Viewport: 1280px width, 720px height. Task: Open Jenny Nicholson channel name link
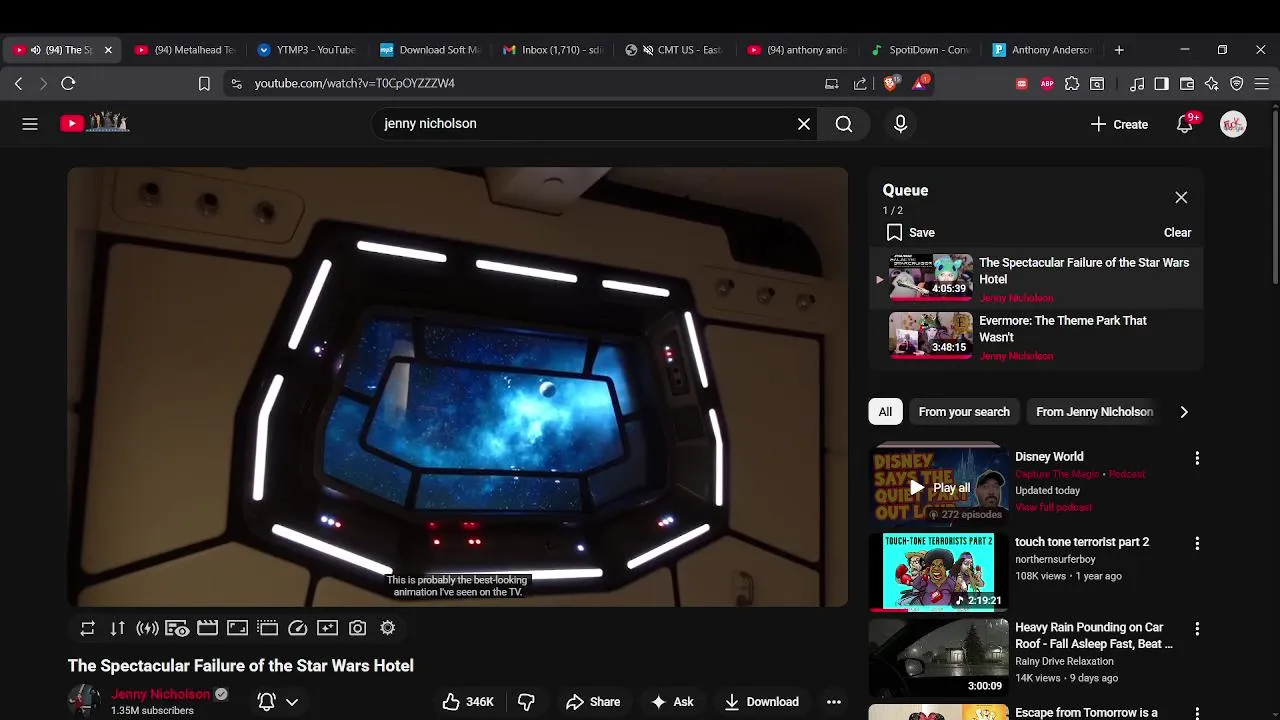click(x=161, y=694)
